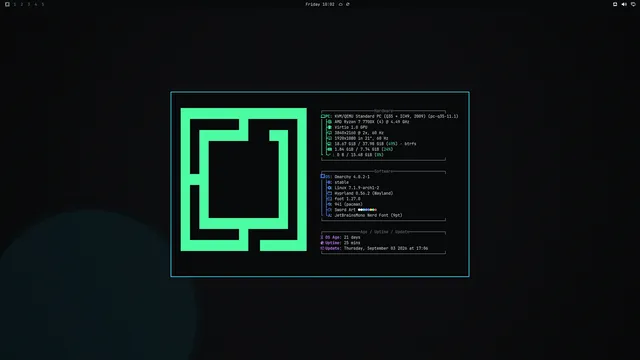This screenshot has height=360, width=640.
Task: Click the second small indicator icon after the clock
Action: point(348,4)
